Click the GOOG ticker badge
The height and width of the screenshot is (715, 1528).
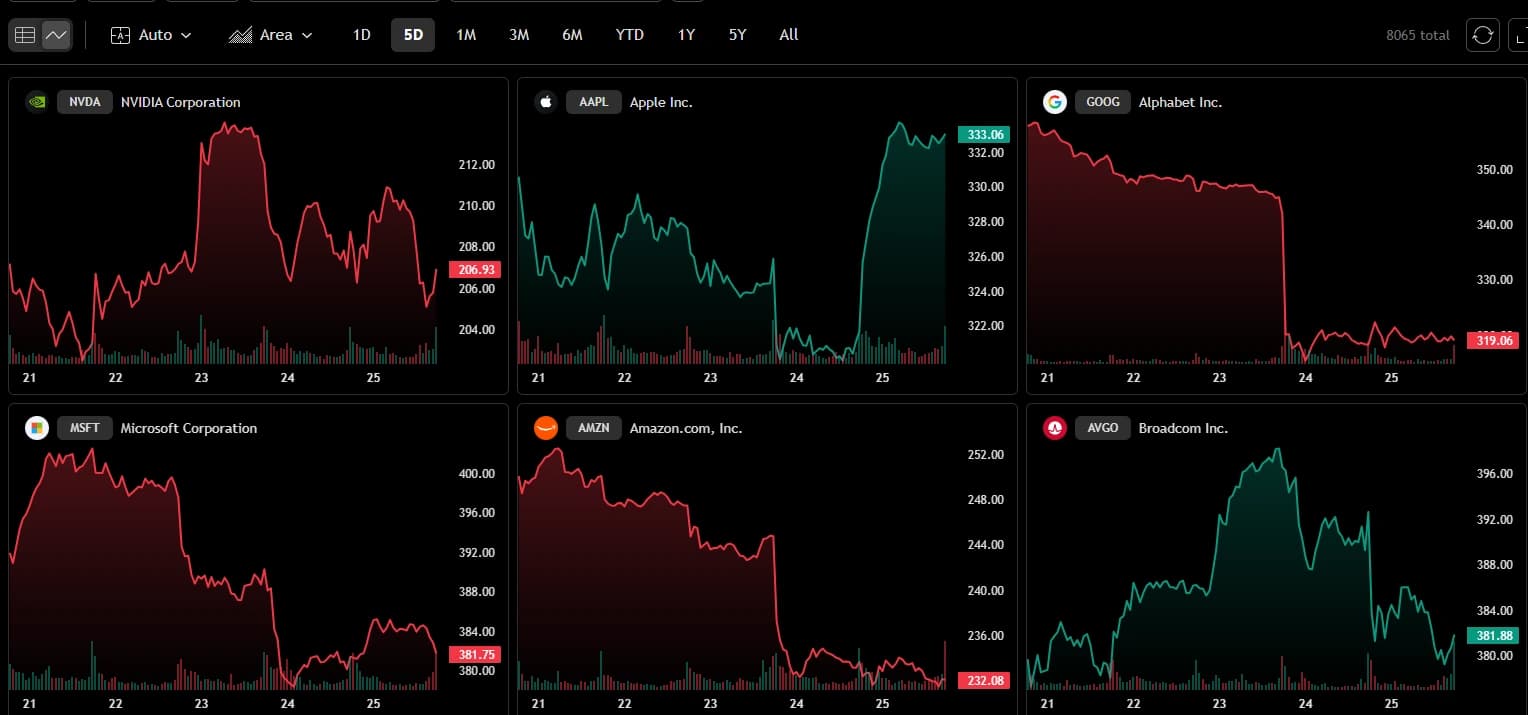pyautogui.click(x=1103, y=102)
